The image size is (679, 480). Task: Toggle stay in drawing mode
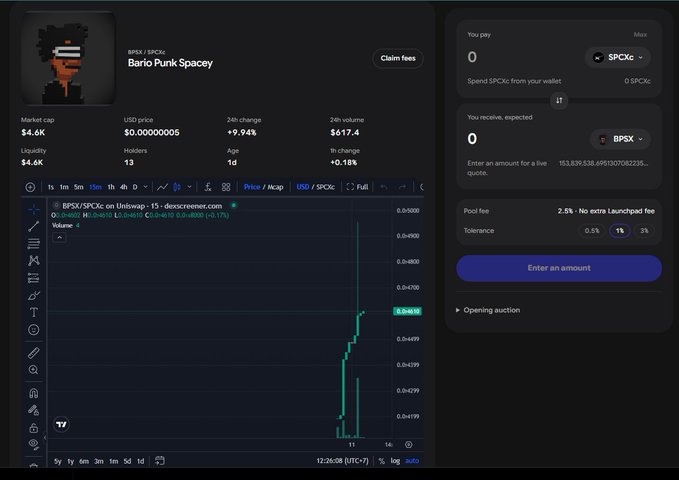(x=33, y=410)
